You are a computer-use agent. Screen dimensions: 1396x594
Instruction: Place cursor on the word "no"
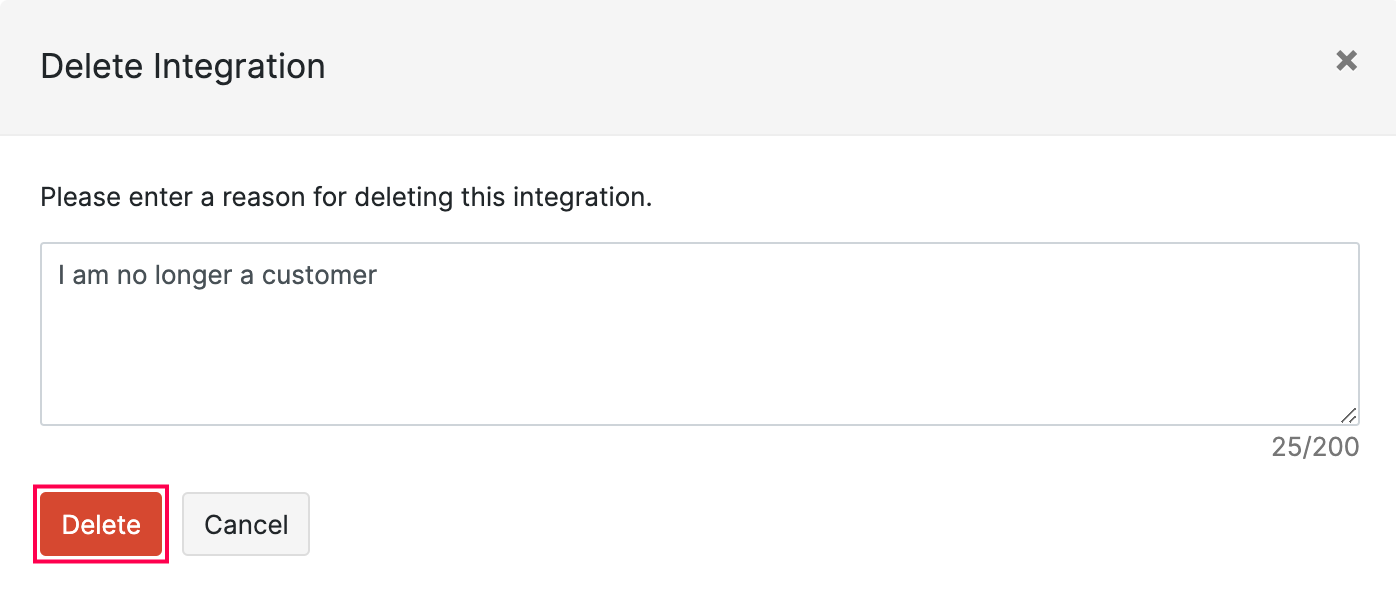[132, 275]
